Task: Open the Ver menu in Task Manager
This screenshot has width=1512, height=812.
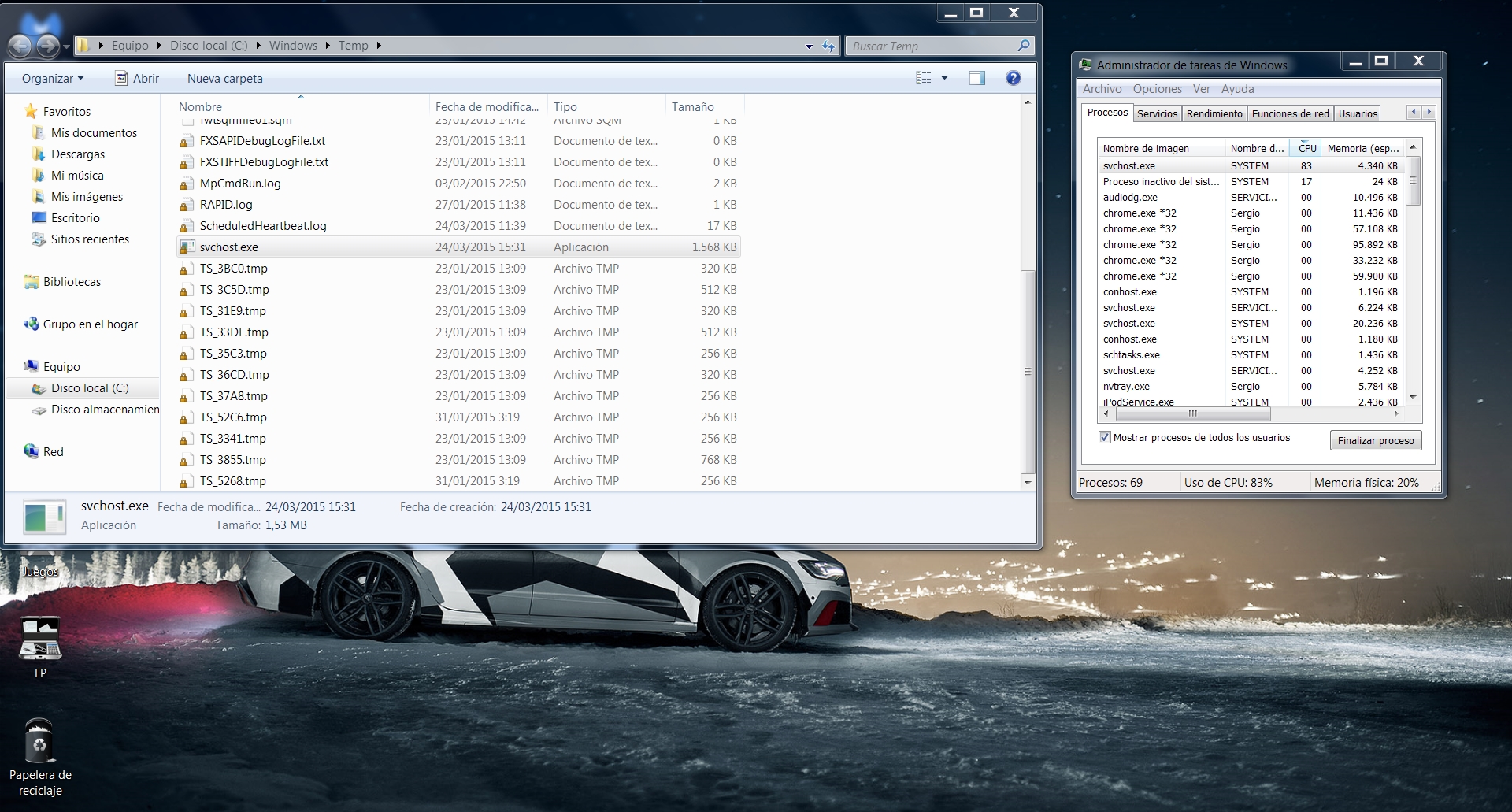Action: tap(1201, 89)
